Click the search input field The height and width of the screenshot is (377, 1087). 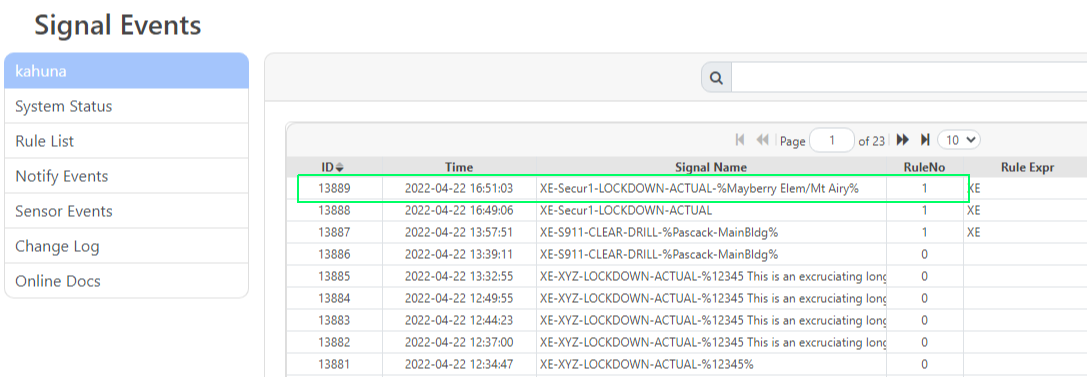tap(909, 78)
